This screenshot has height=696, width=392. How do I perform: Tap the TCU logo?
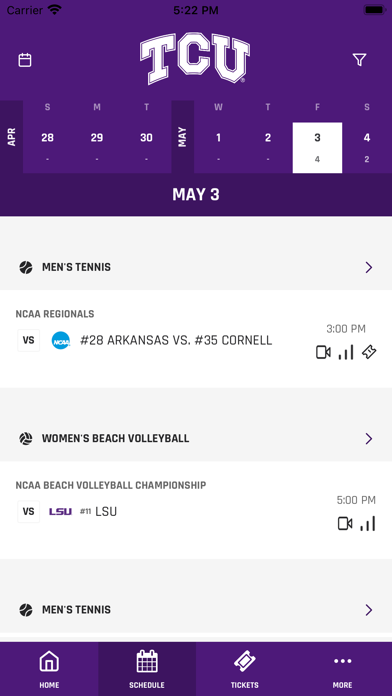coord(195,58)
